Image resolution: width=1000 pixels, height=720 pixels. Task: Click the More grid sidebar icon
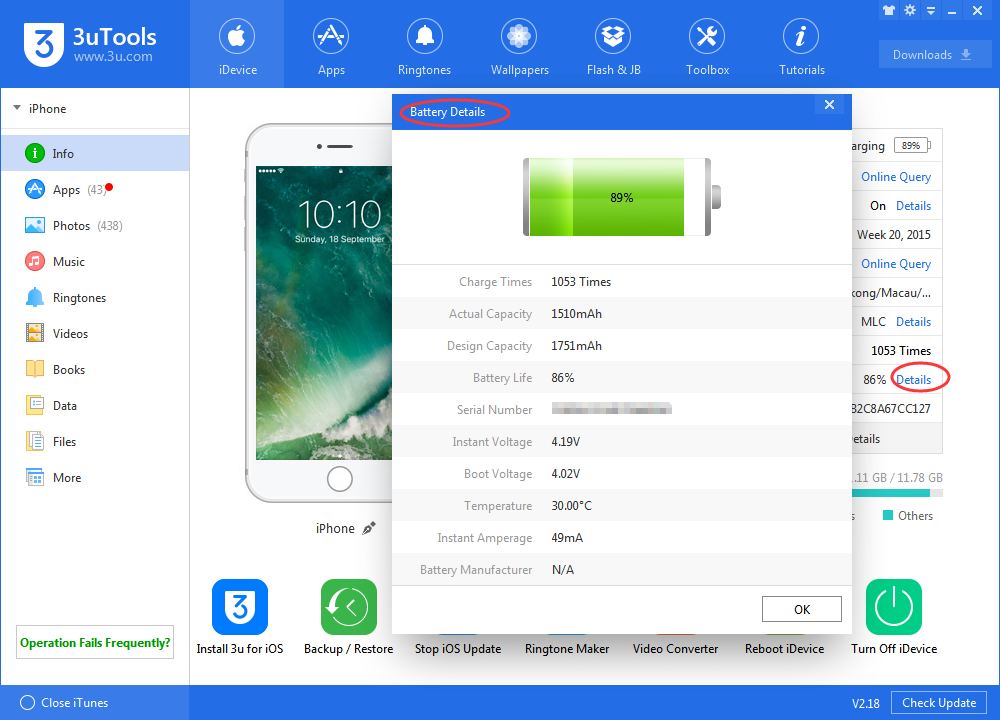click(34, 477)
